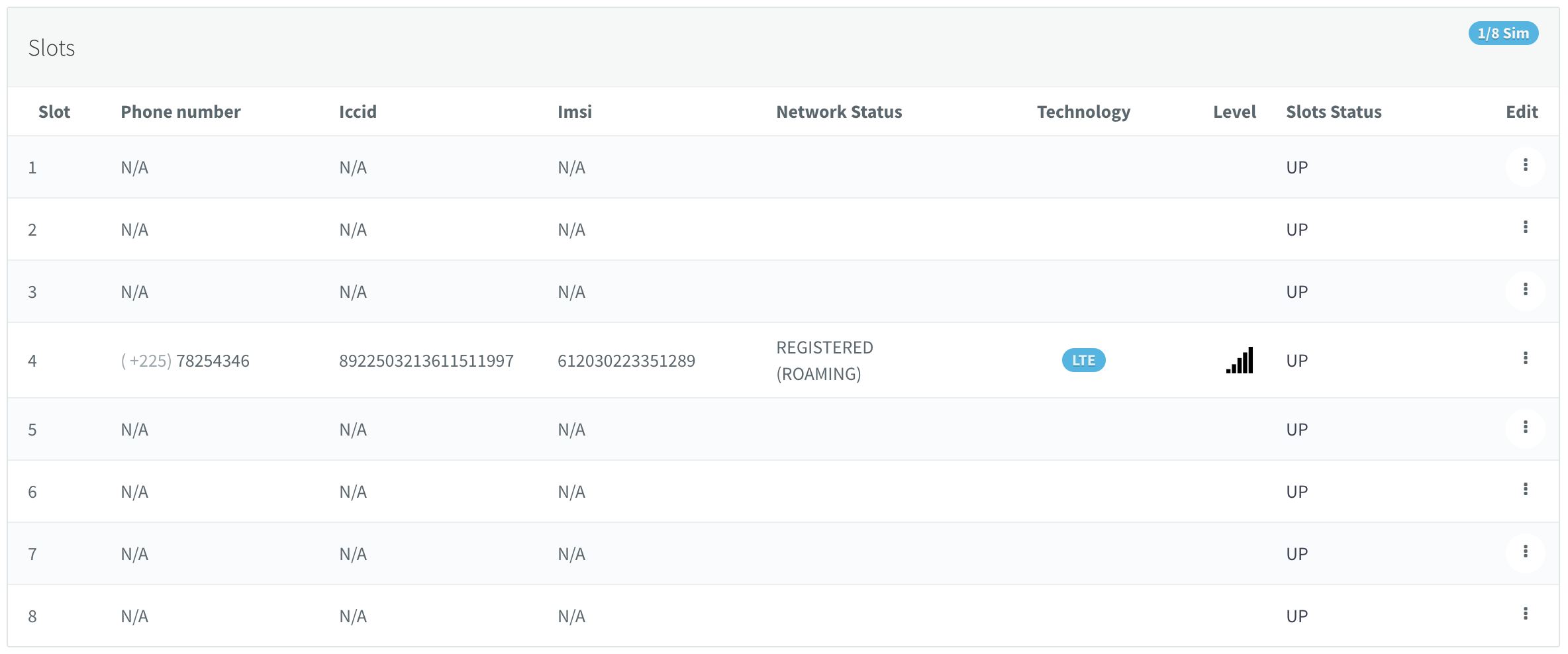Image resolution: width=1568 pixels, height=654 pixels.
Task: Open the three-dot menu for slot 5
Action: [x=1525, y=428]
